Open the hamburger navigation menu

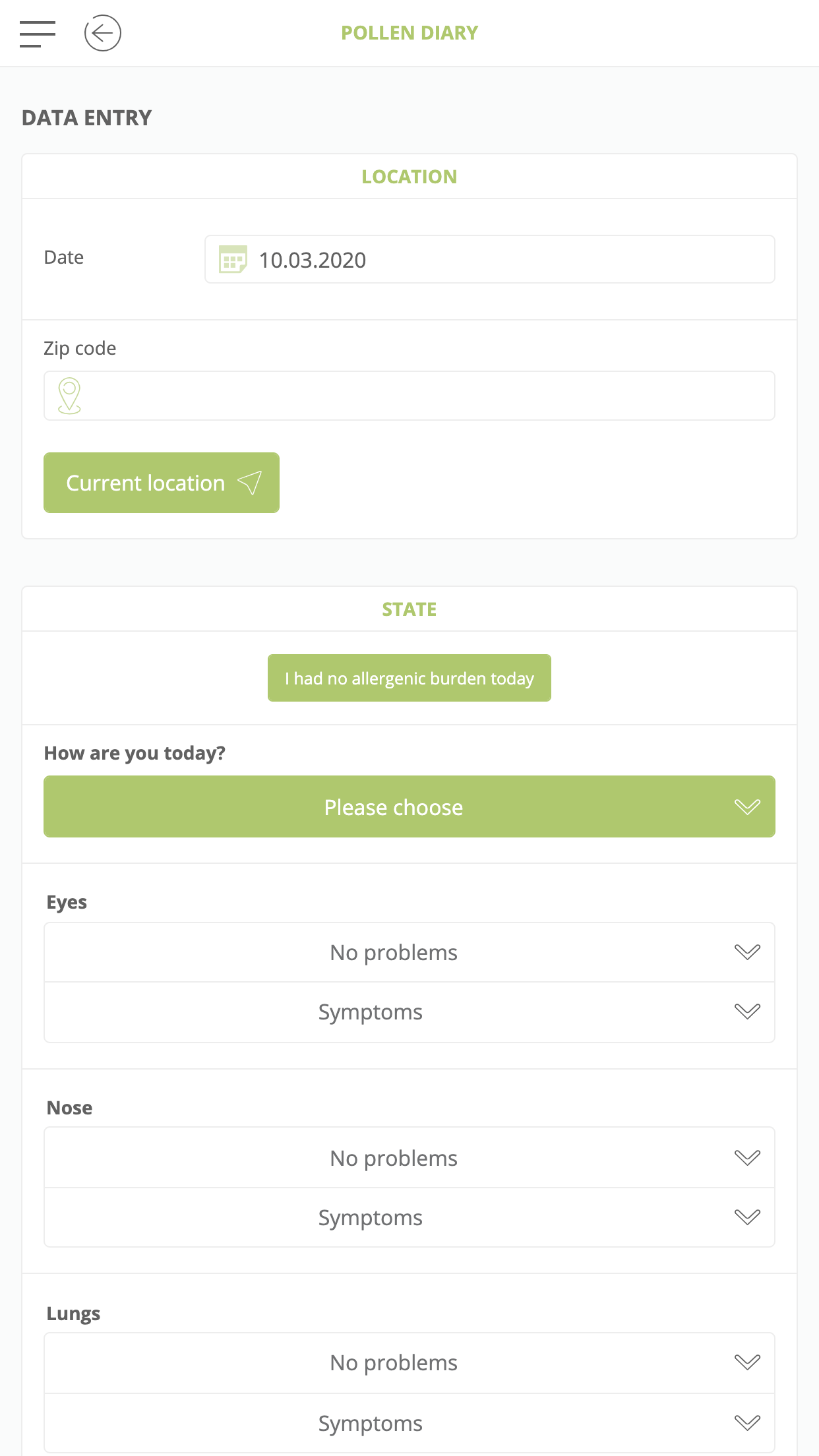click(x=38, y=33)
